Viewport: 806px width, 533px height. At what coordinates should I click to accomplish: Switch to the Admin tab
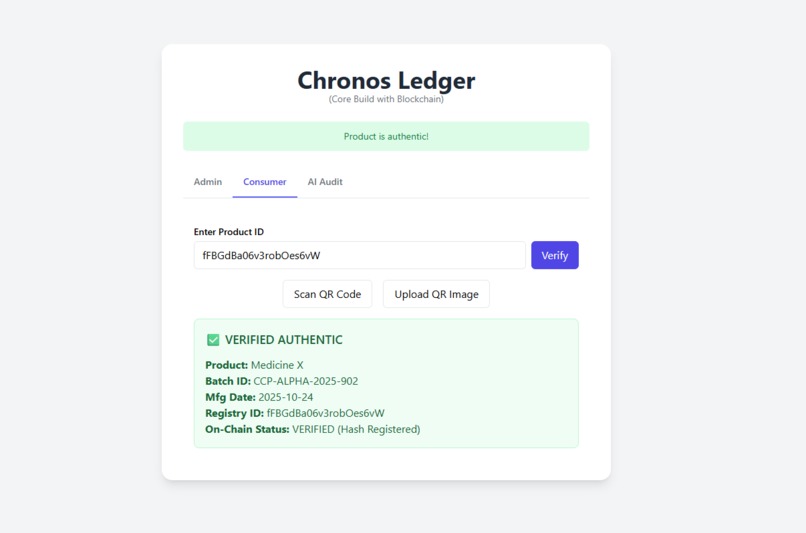click(208, 182)
